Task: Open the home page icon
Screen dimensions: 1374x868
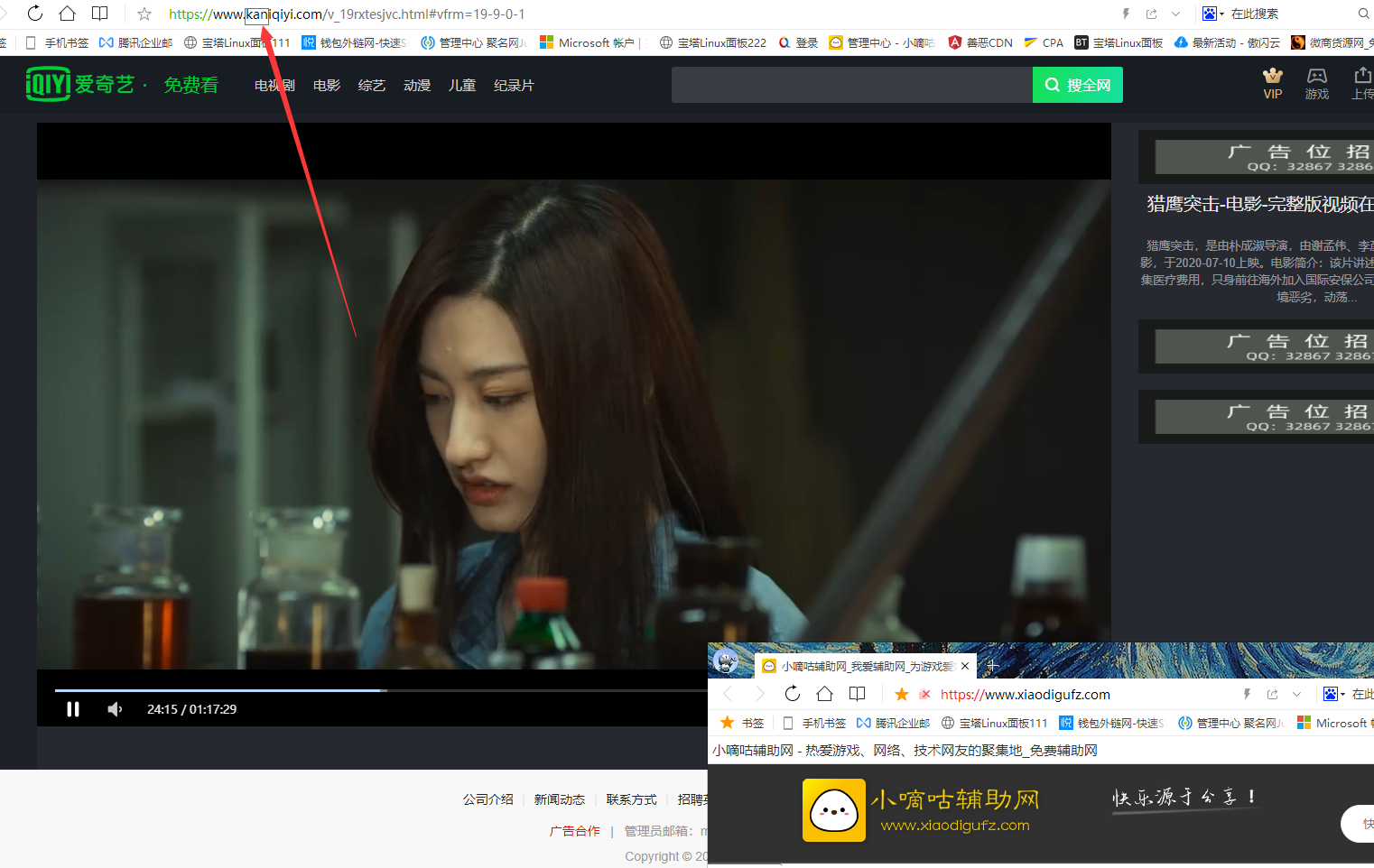Action: click(67, 14)
